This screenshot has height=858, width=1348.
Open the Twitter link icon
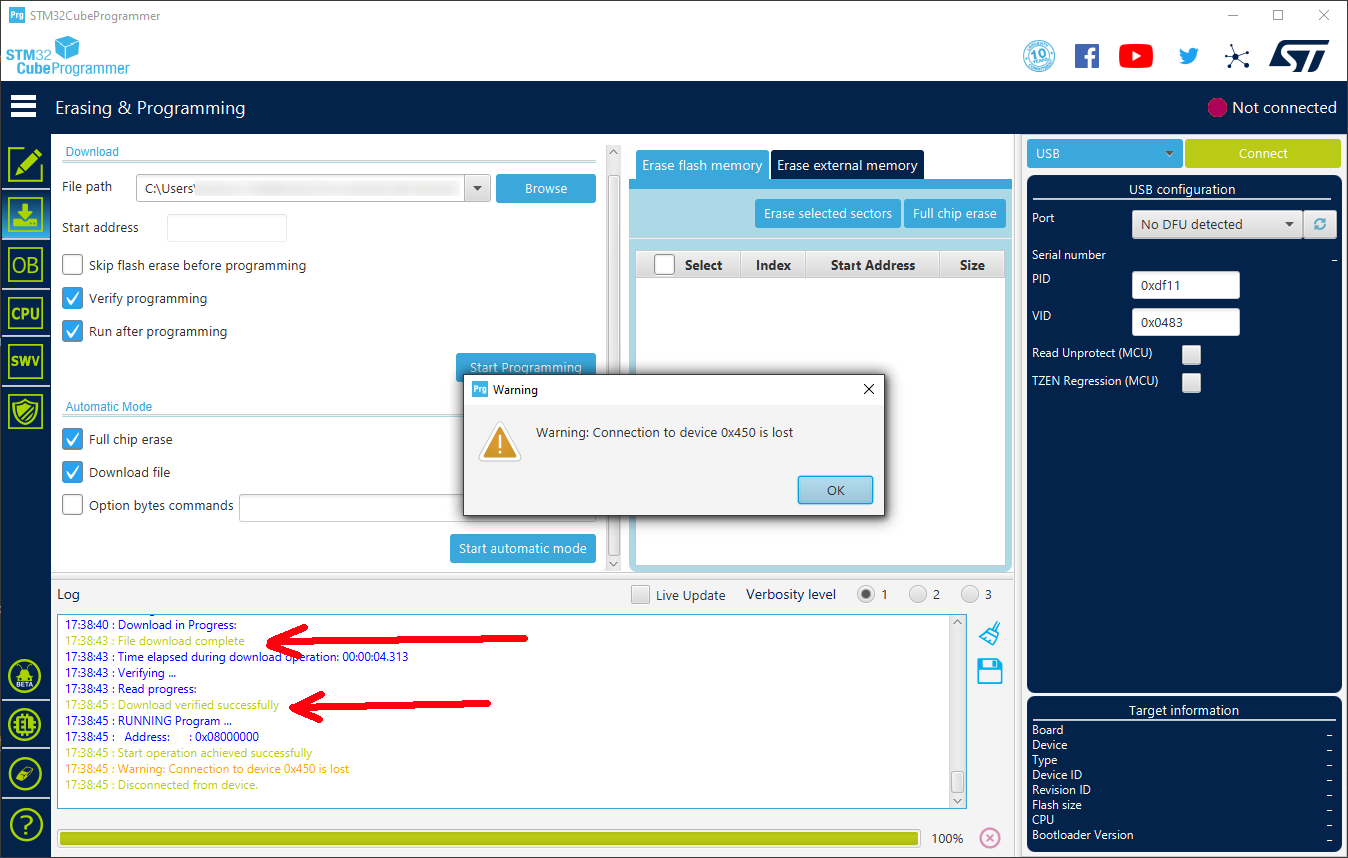[x=1188, y=56]
